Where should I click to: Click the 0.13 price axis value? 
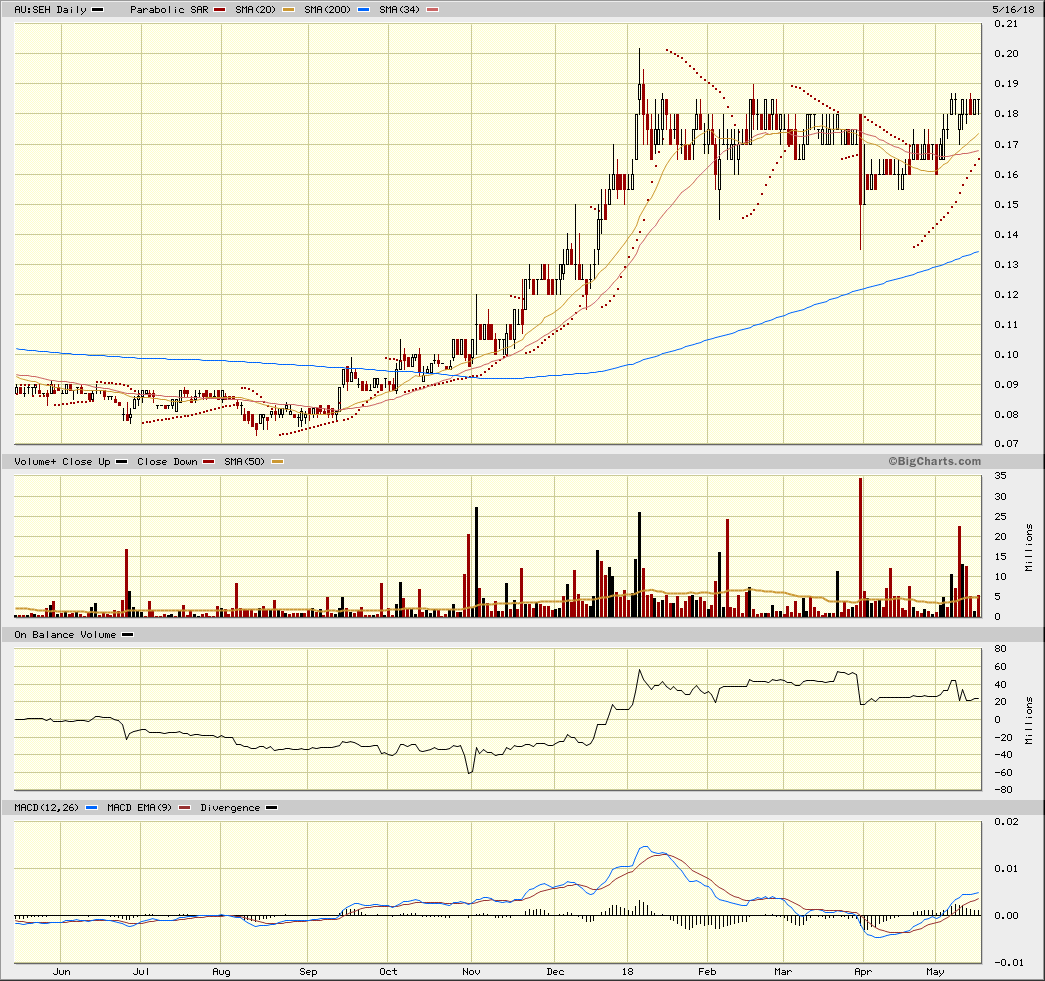coord(1006,265)
